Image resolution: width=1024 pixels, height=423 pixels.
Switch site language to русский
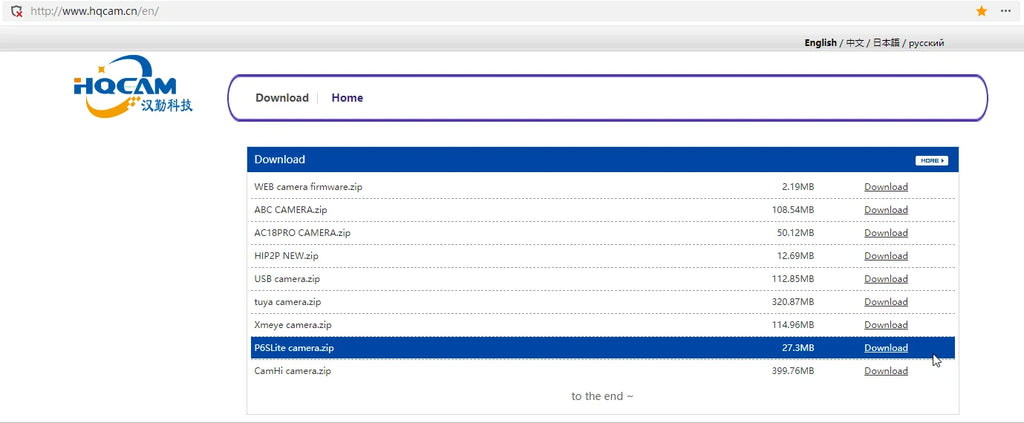tap(926, 43)
